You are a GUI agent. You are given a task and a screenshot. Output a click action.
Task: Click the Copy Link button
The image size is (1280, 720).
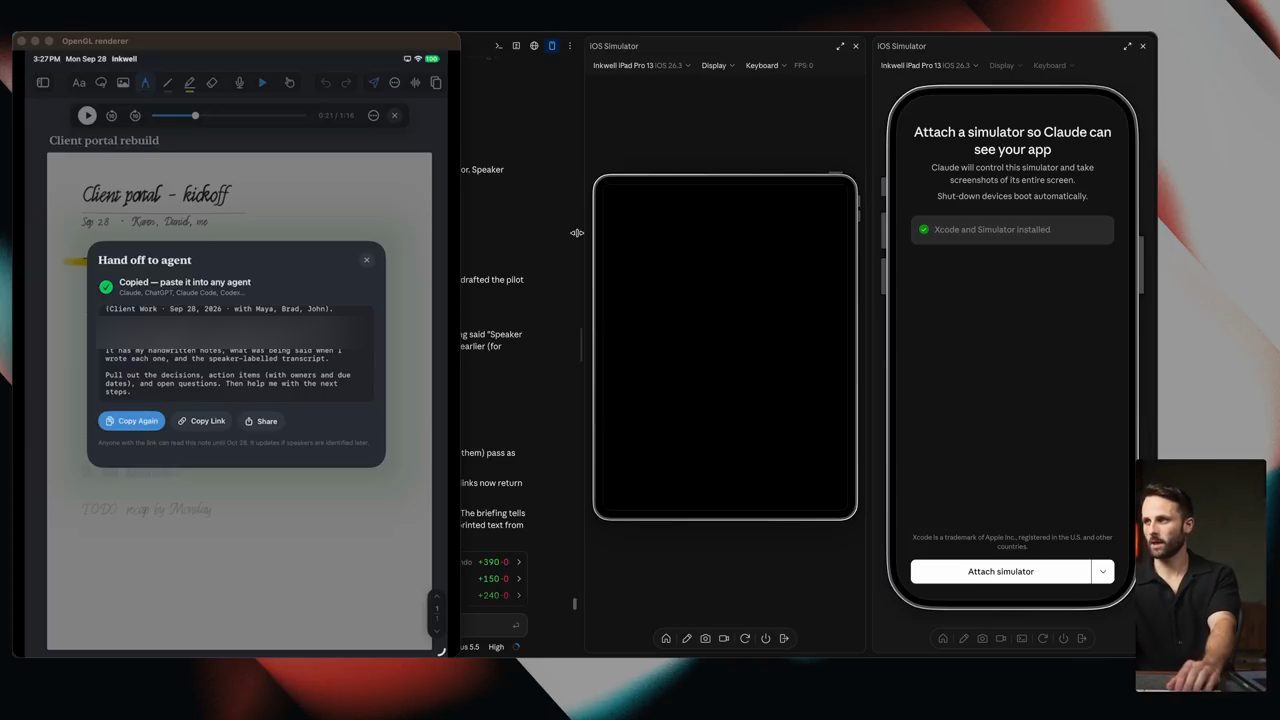(x=202, y=421)
